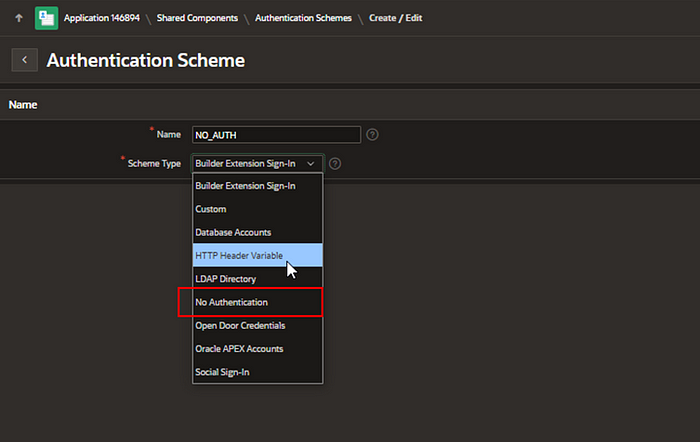Navigate to Authentication Schemes breadcrumb
This screenshot has height=442, width=700.
(303, 18)
